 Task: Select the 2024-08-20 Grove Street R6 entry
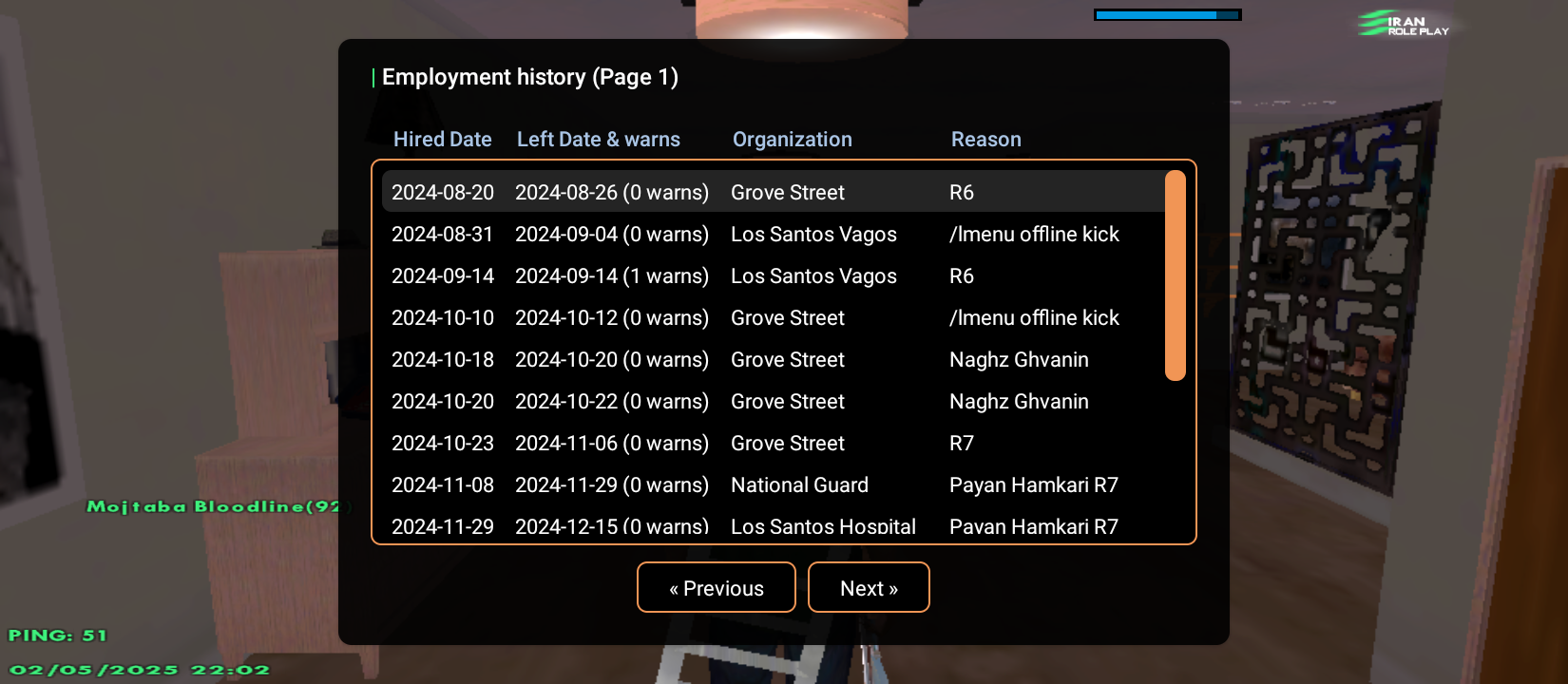774,192
